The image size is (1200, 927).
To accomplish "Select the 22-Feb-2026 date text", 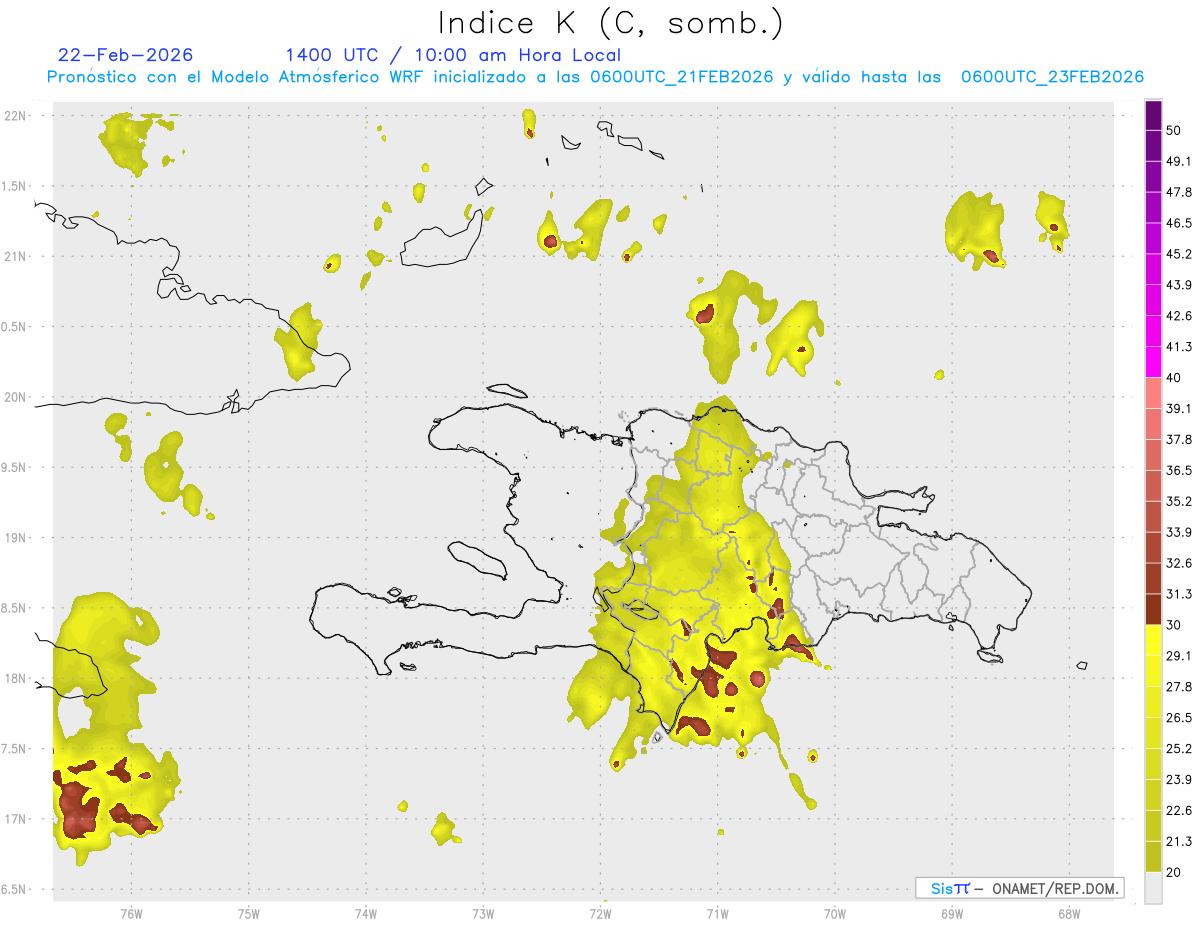I will point(125,55).
